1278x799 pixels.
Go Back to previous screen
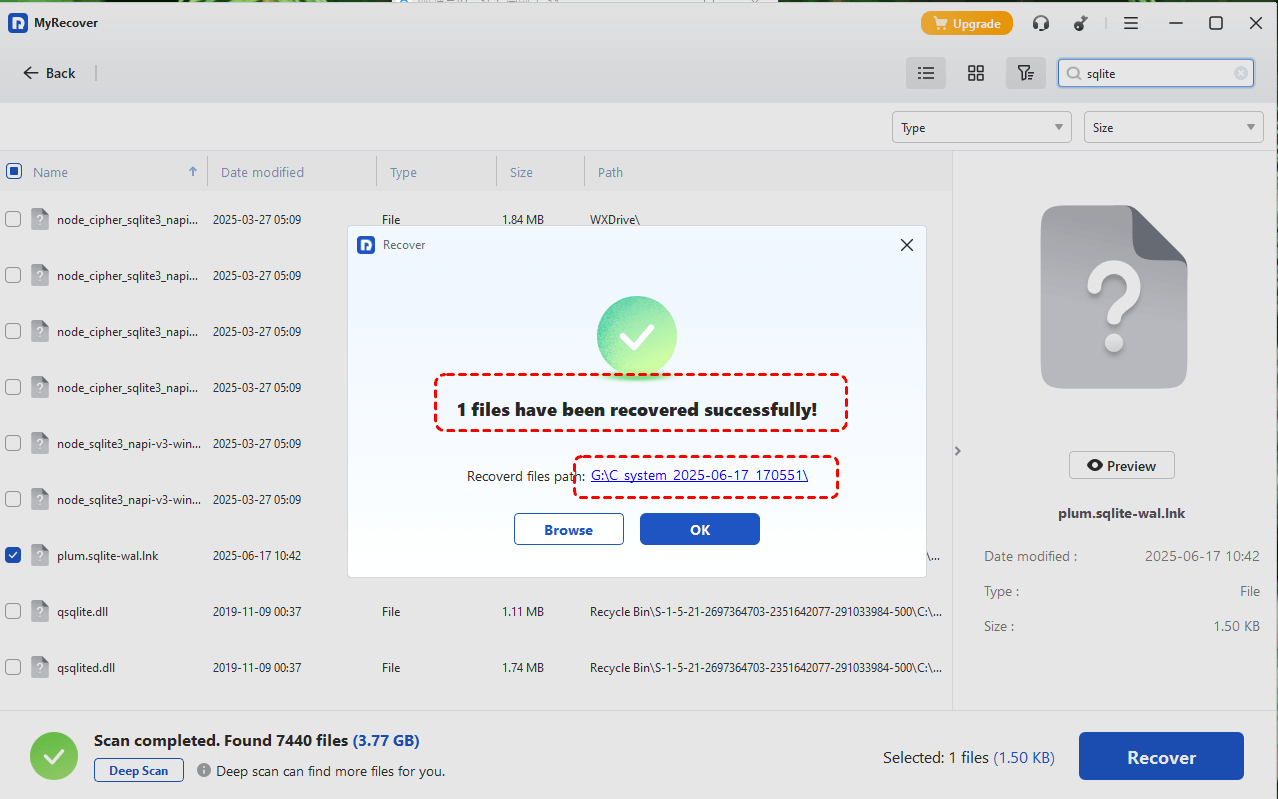[x=50, y=73]
